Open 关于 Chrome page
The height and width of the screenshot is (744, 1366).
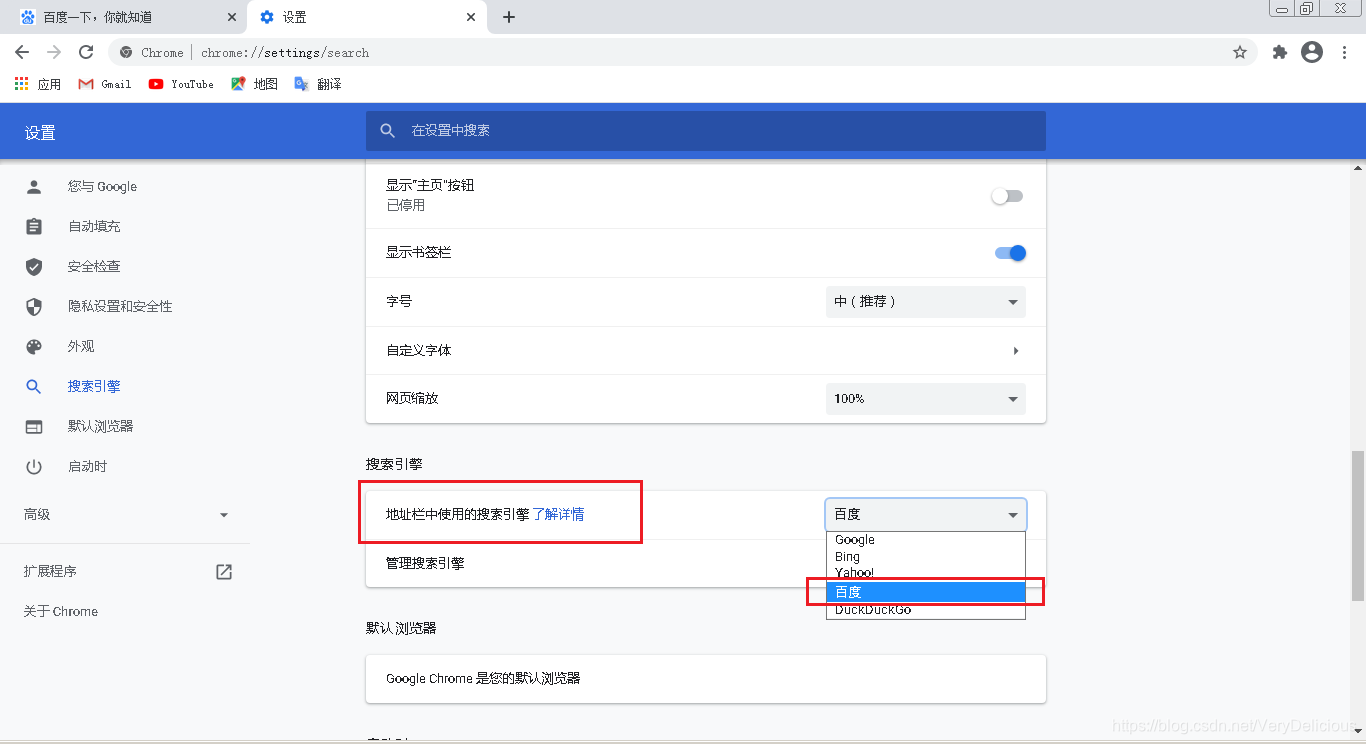coord(61,611)
